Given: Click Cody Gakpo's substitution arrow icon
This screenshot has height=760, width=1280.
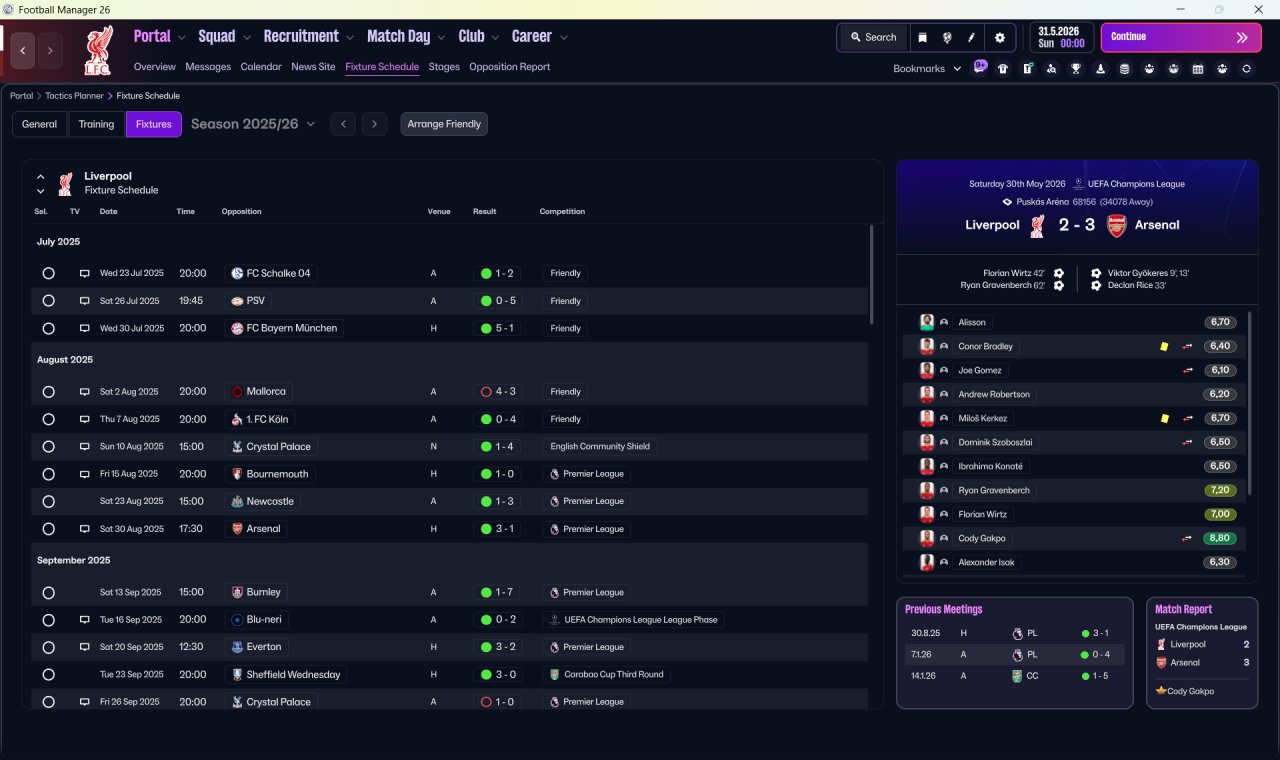Looking at the screenshot, I should [1187, 538].
